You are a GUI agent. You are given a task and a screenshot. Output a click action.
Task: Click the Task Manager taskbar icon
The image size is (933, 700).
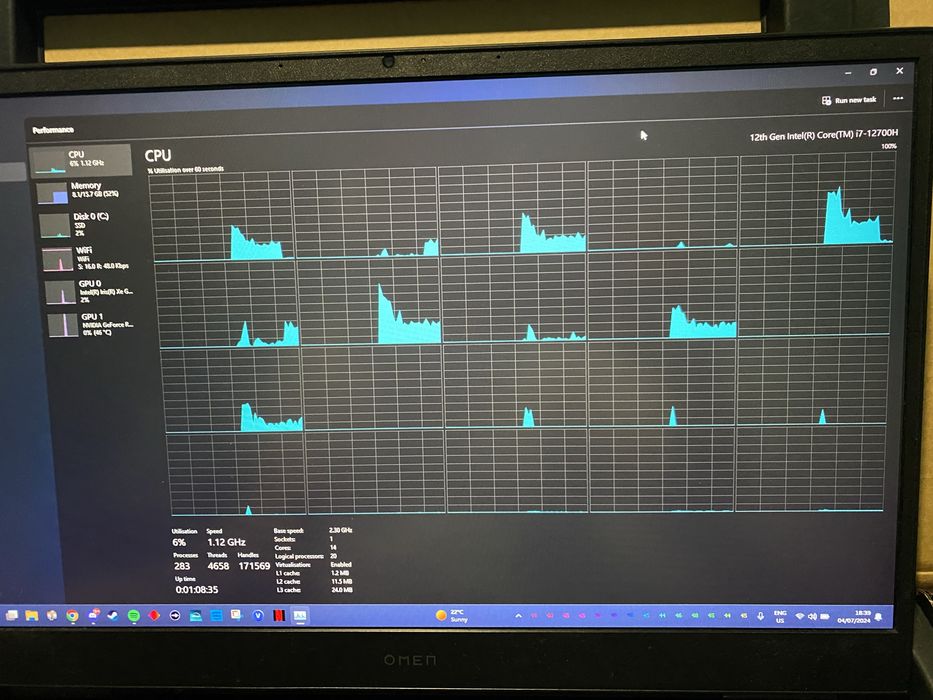(299, 615)
